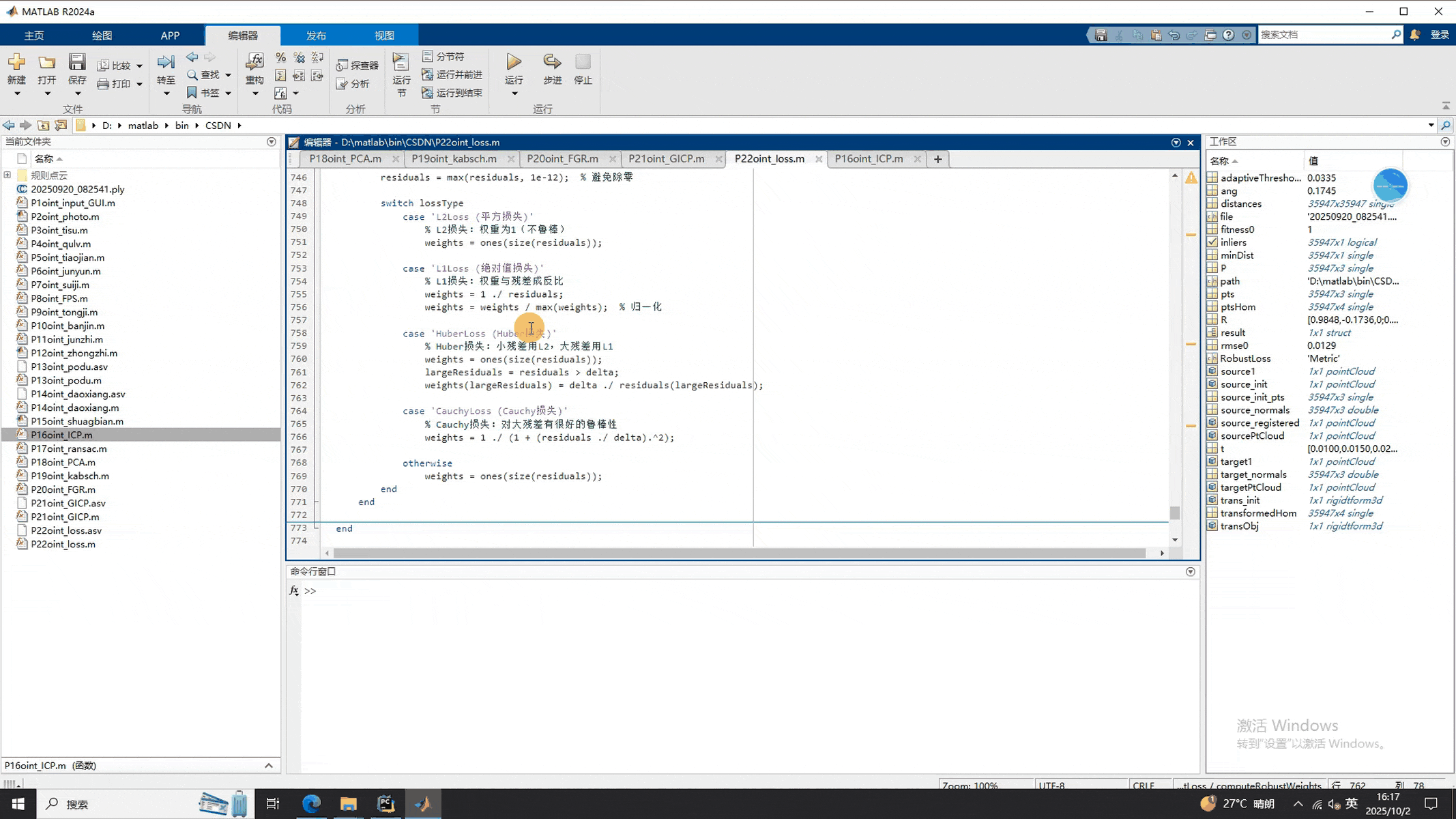The width and height of the screenshot is (1456, 819).
Task: Switch to the P20oint_FGR.m editor tab
Action: [562, 158]
